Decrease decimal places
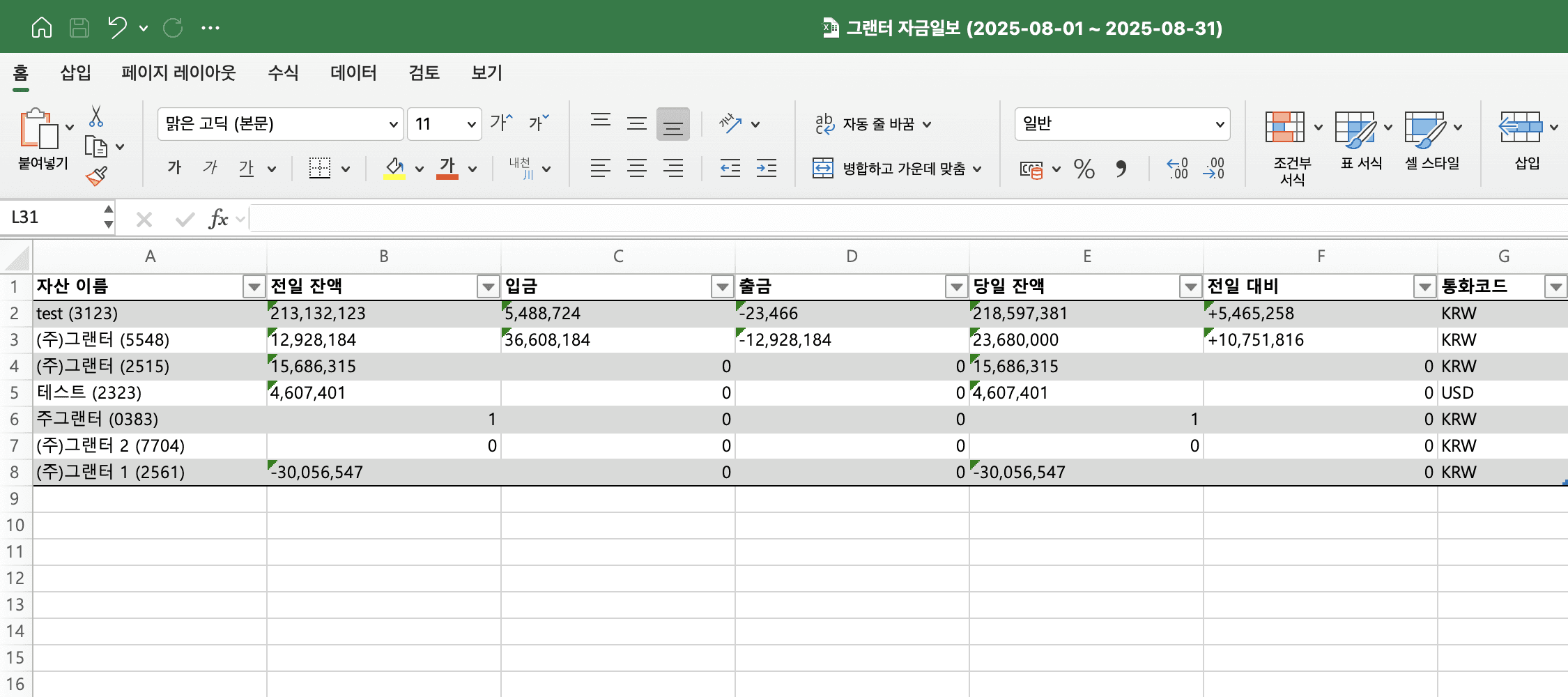Viewport: 1568px width, 697px height. pyautogui.click(x=1213, y=168)
